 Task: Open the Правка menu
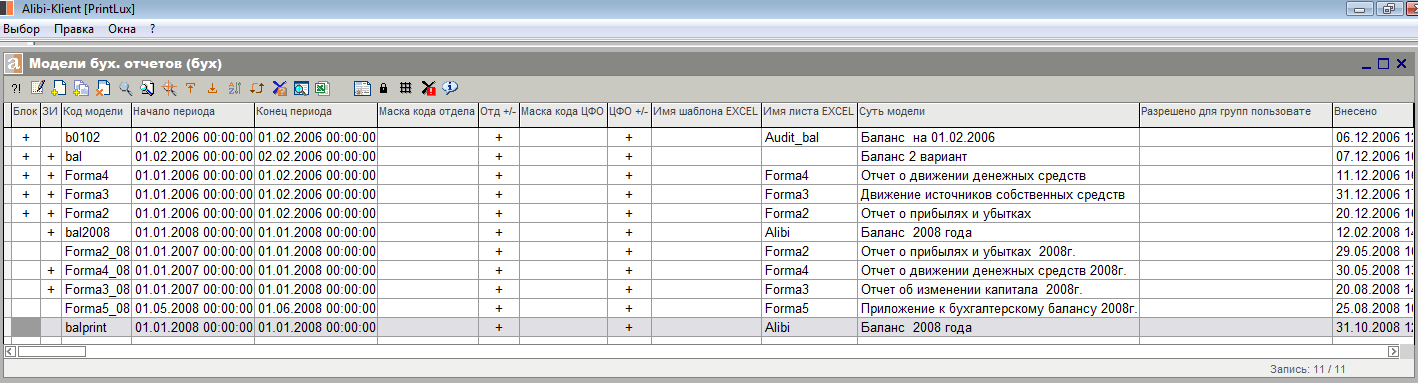pos(74,29)
